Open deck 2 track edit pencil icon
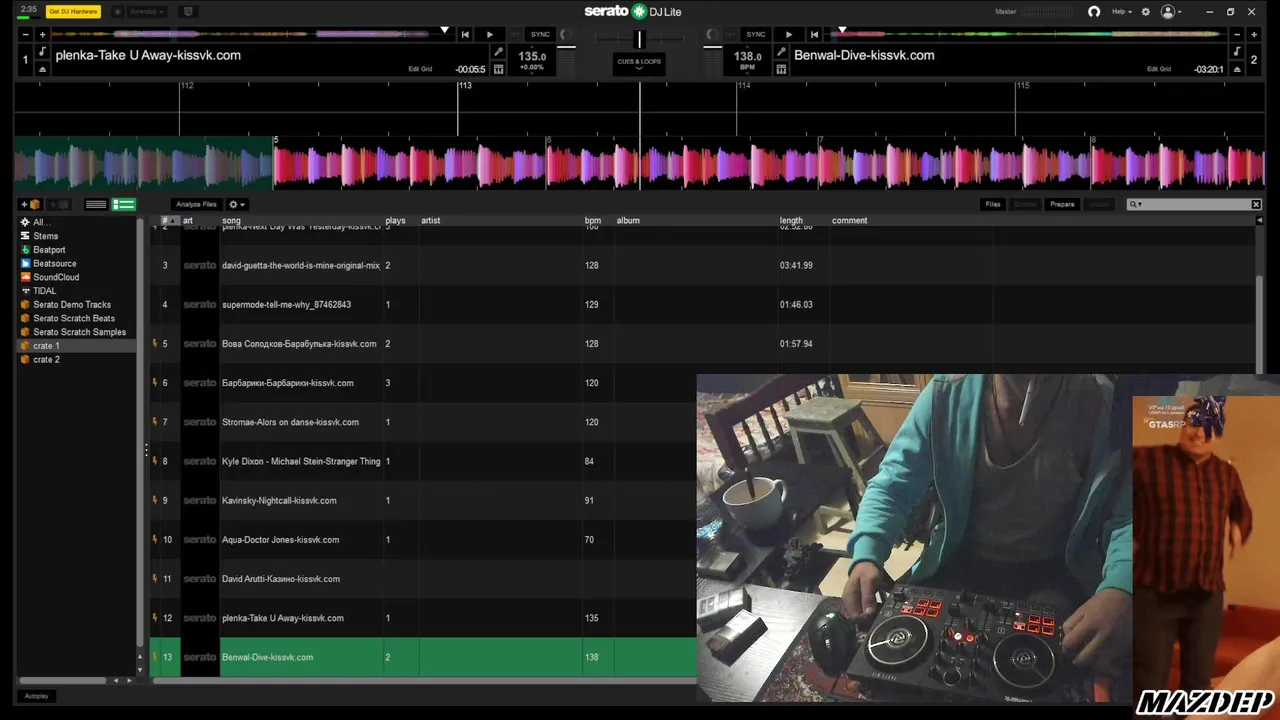 pos(781,51)
